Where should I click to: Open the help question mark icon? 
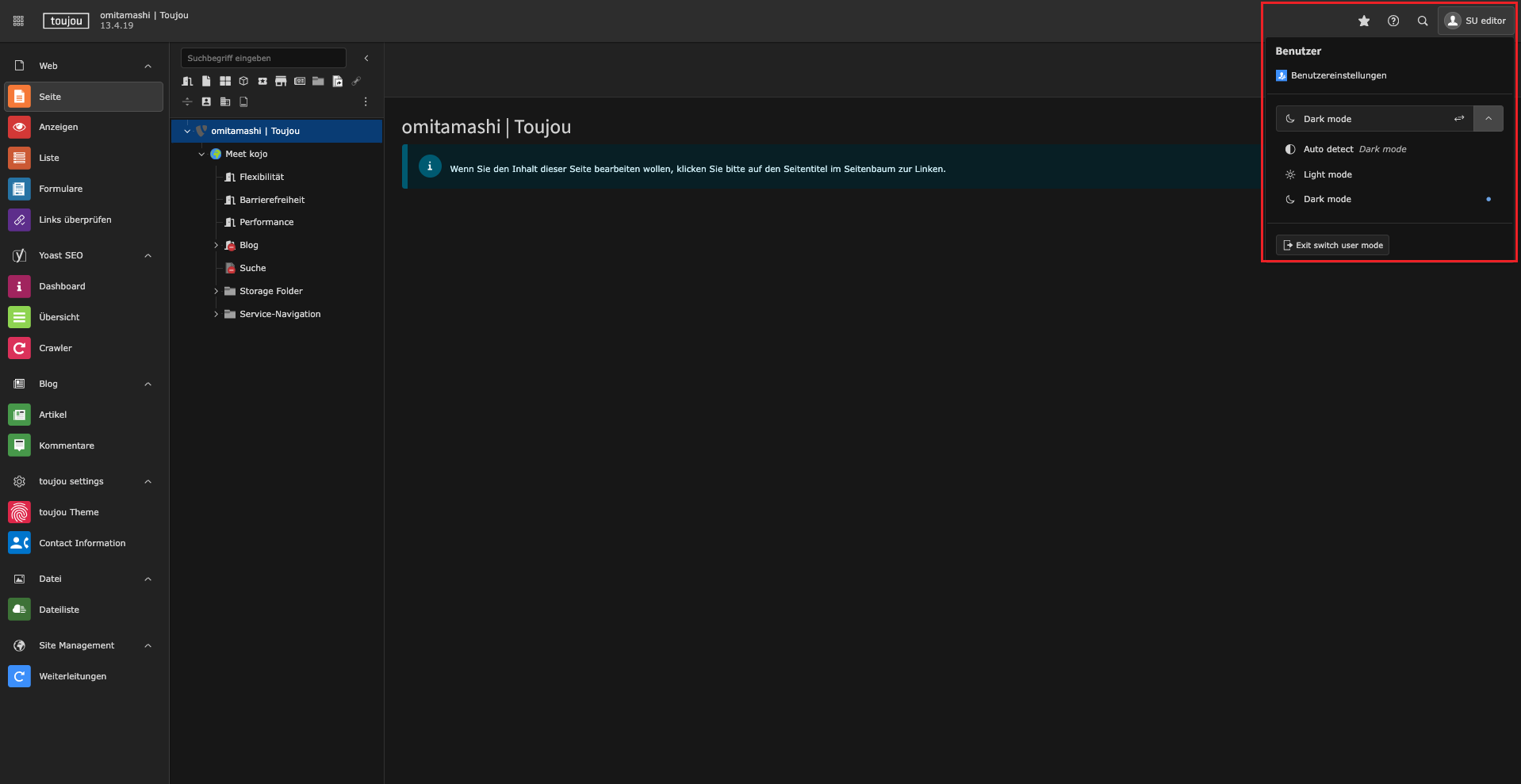click(1393, 21)
